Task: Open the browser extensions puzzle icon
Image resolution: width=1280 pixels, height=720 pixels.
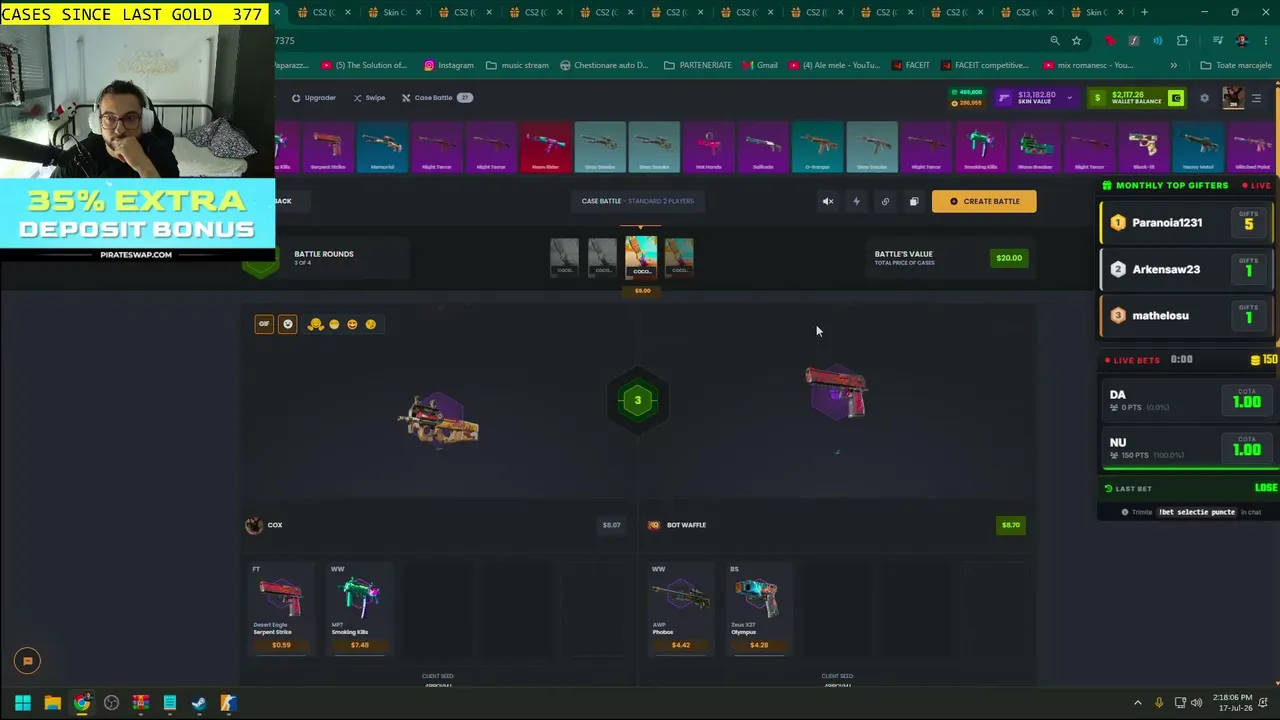Action: point(1182,41)
